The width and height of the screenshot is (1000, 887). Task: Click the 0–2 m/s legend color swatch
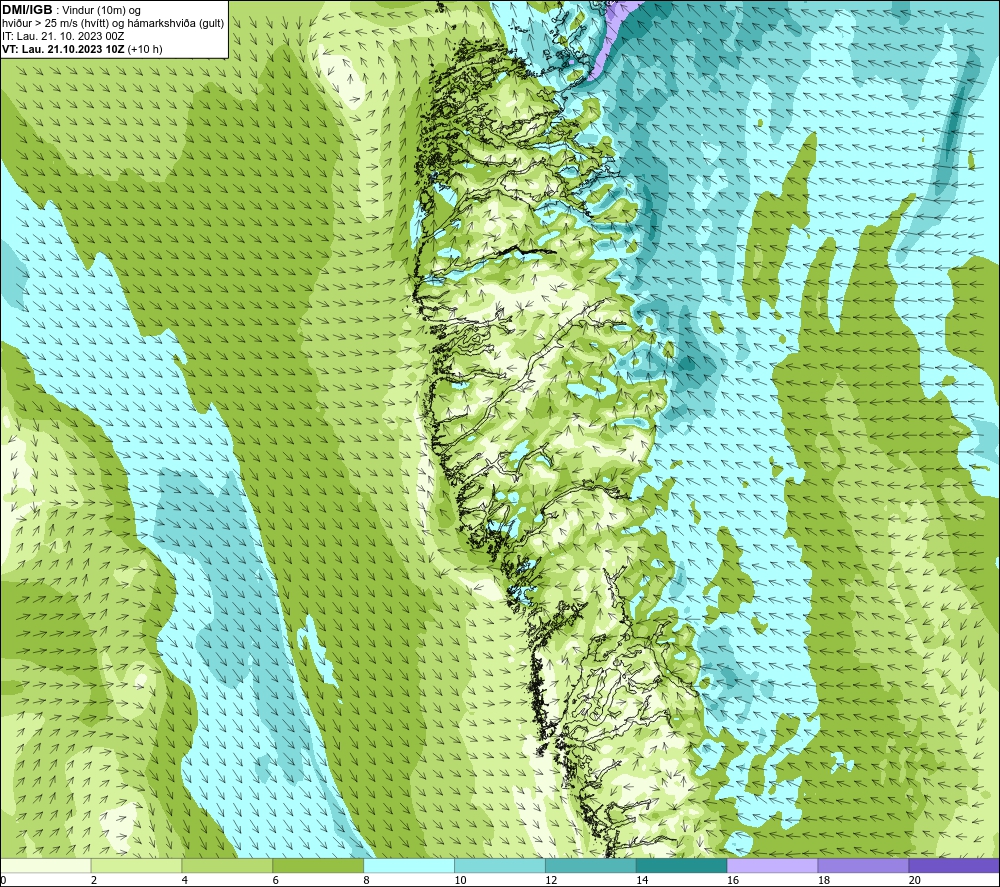46,866
